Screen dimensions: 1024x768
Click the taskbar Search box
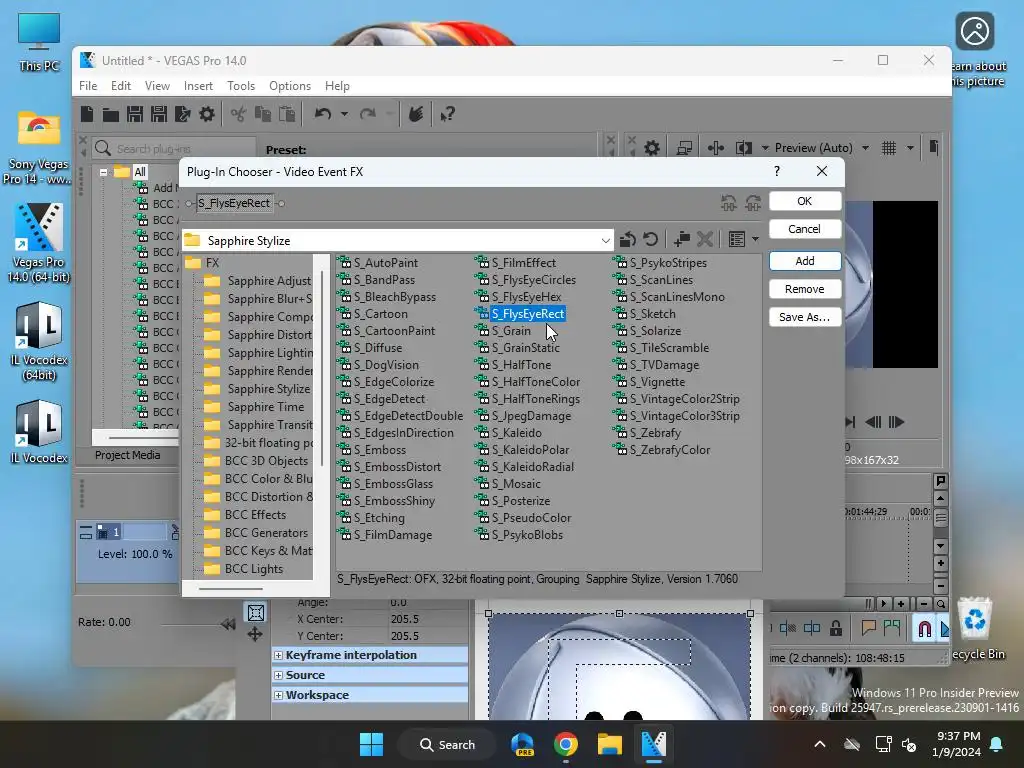[x=448, y=744]
